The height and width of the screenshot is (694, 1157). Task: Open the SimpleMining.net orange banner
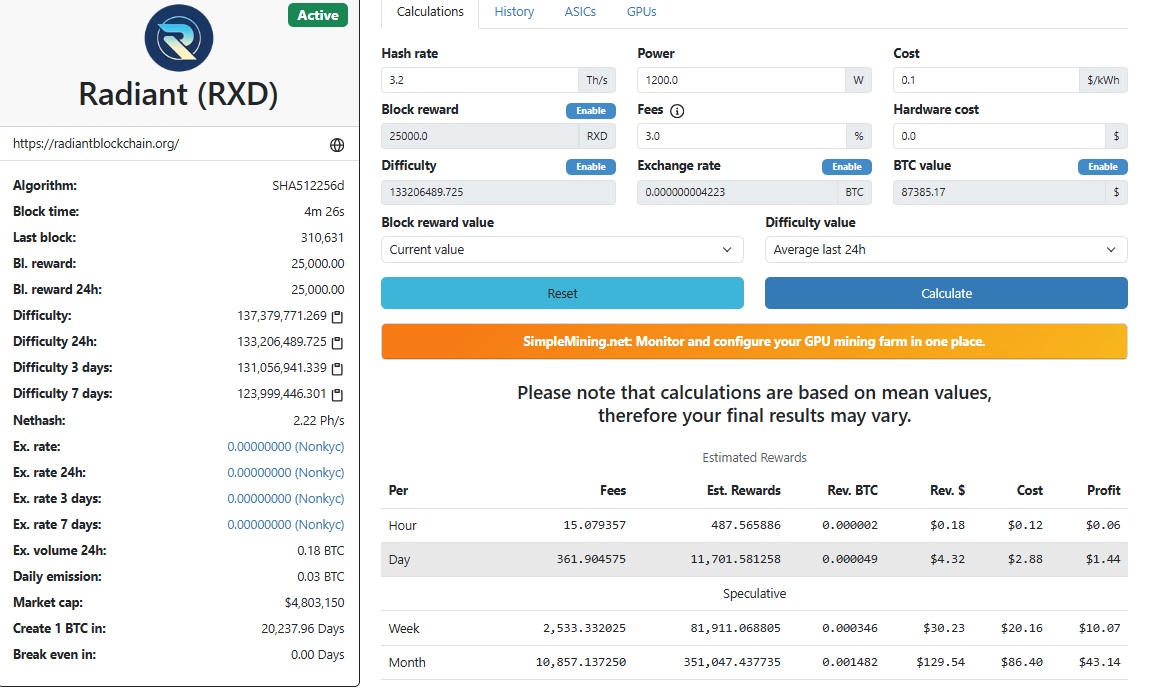[754, 341]
